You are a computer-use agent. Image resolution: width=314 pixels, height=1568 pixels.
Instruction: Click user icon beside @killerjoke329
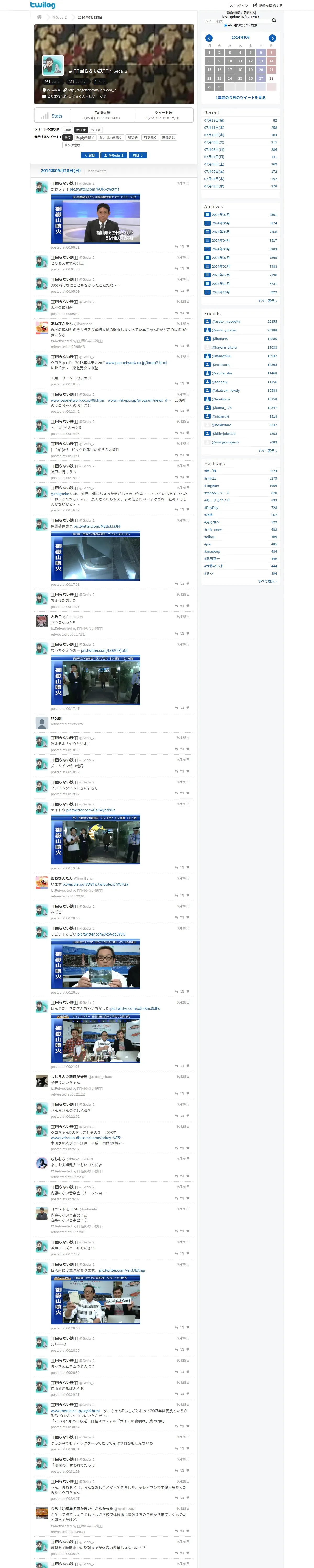(207, 433)
